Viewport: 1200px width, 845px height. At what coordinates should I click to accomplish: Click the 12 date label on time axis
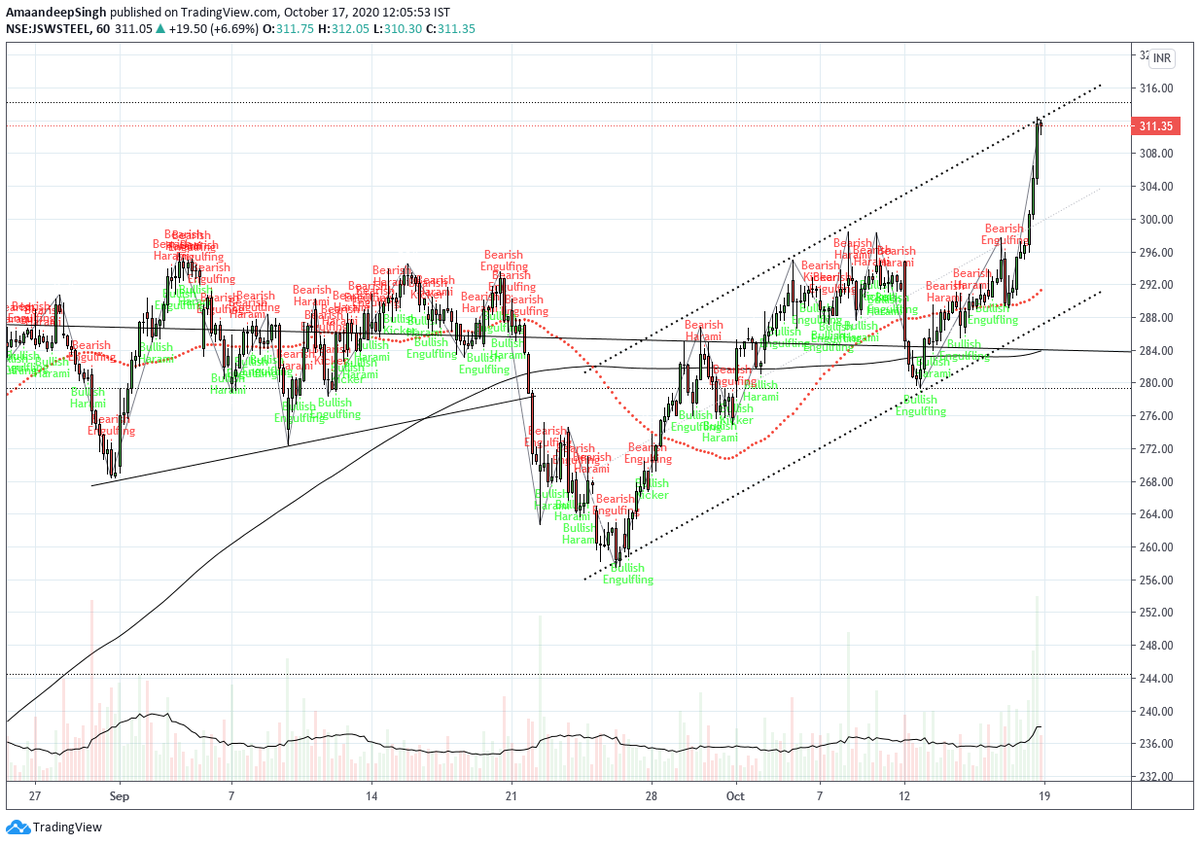coord(904,796)
